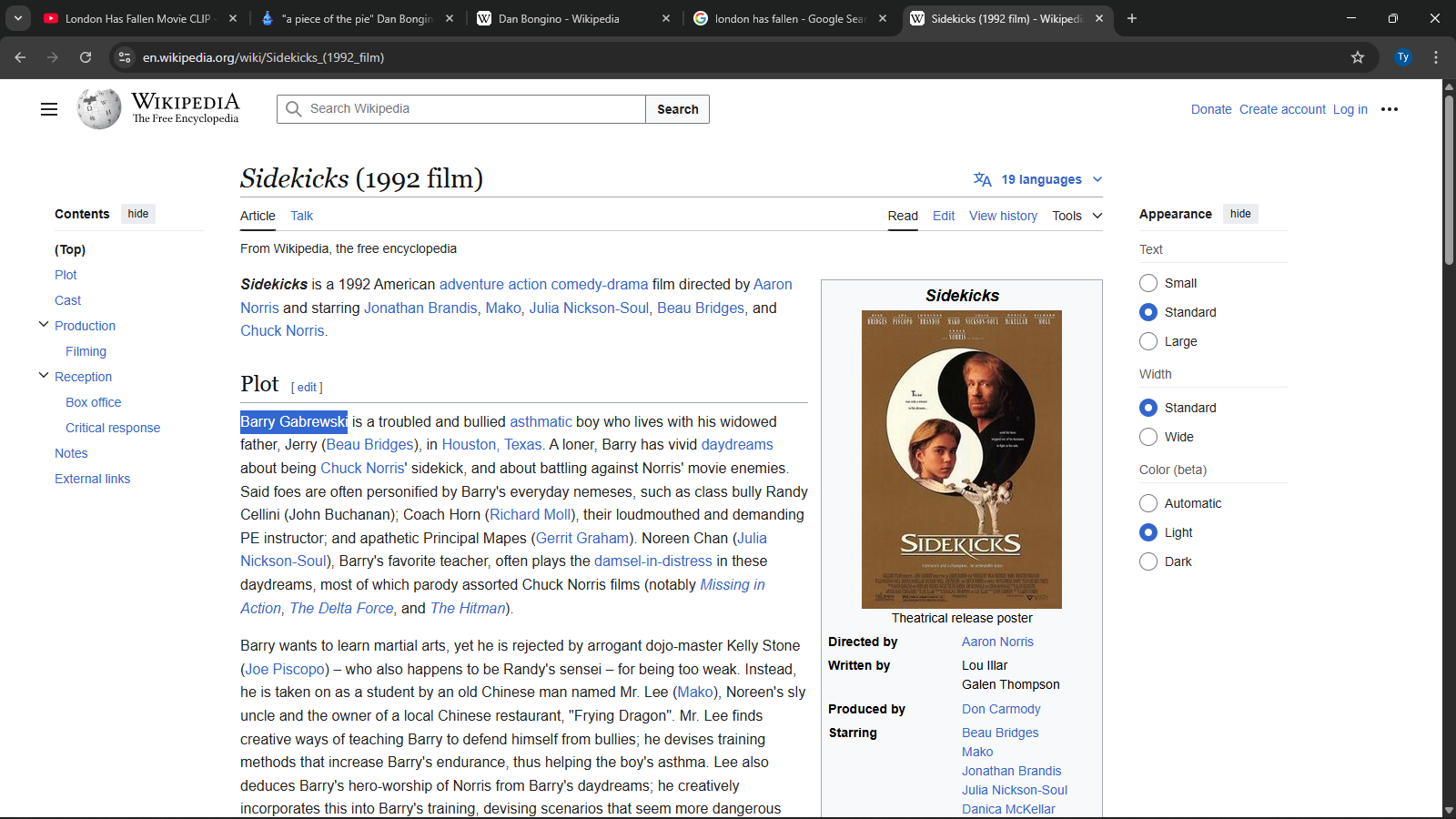Switch to the Talk tab
This screenshot has height=819, width=1456.
301,216
